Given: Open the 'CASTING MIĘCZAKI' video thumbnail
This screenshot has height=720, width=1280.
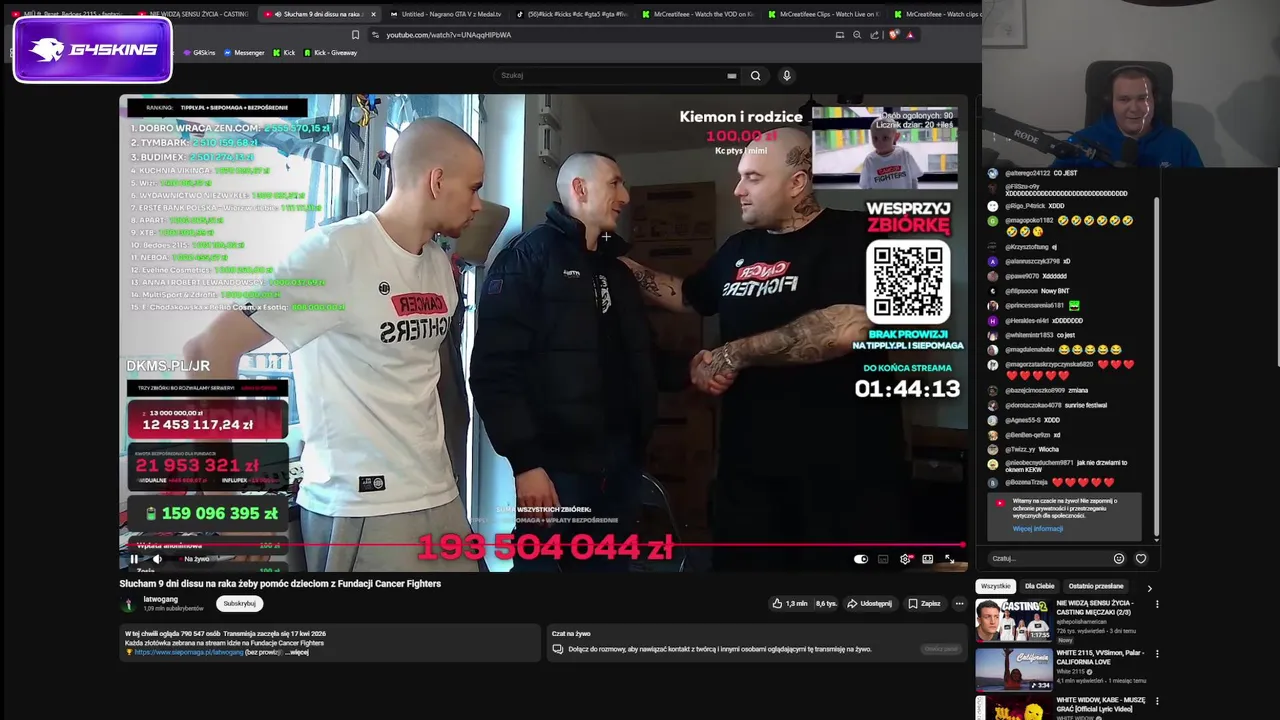Looking at the screenshot, I should (1013, 620).
